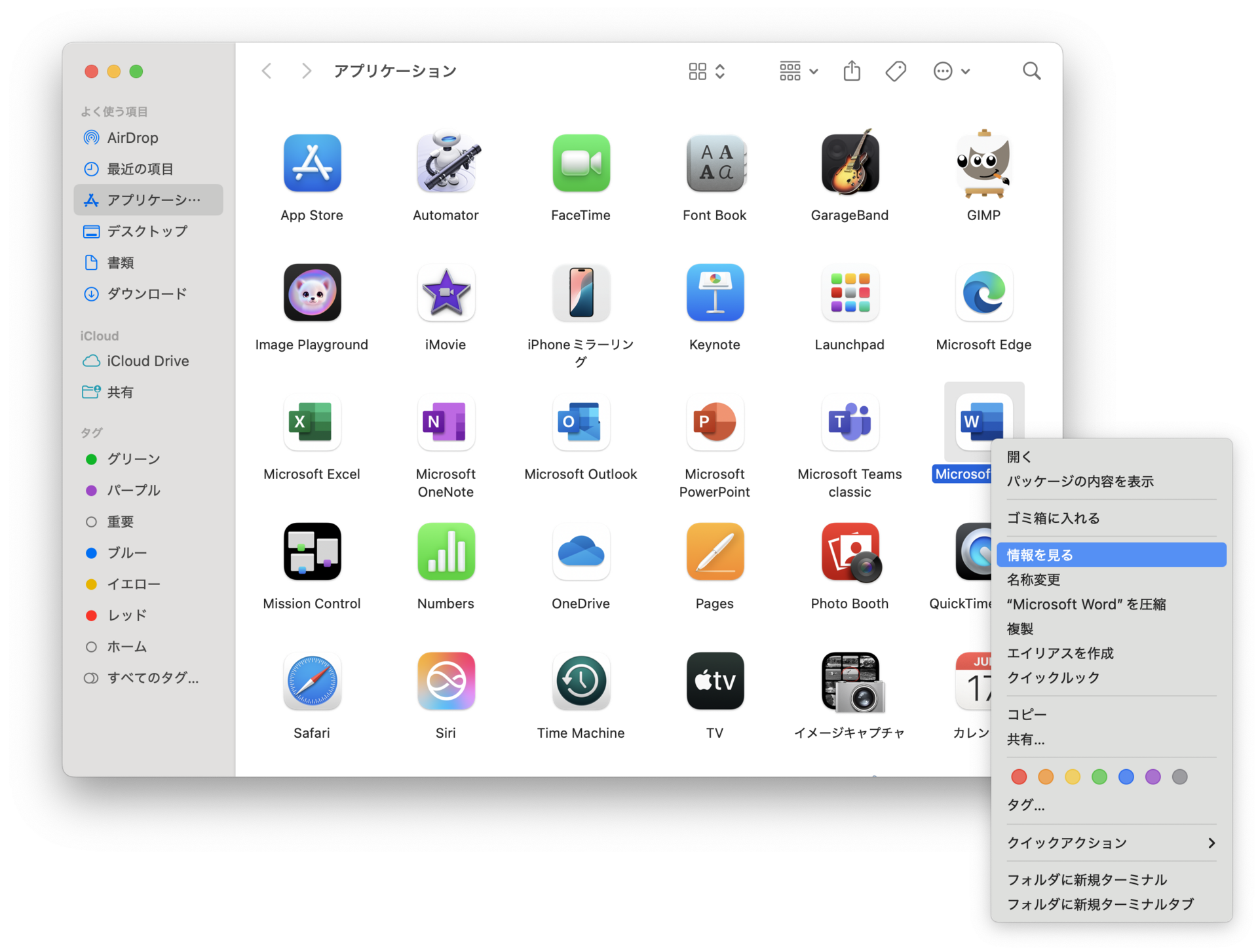Image resolution: width=1258 pixels, height=952 pixels.
Task: Click the Apple TV app icon
Action: coord(715,681)
